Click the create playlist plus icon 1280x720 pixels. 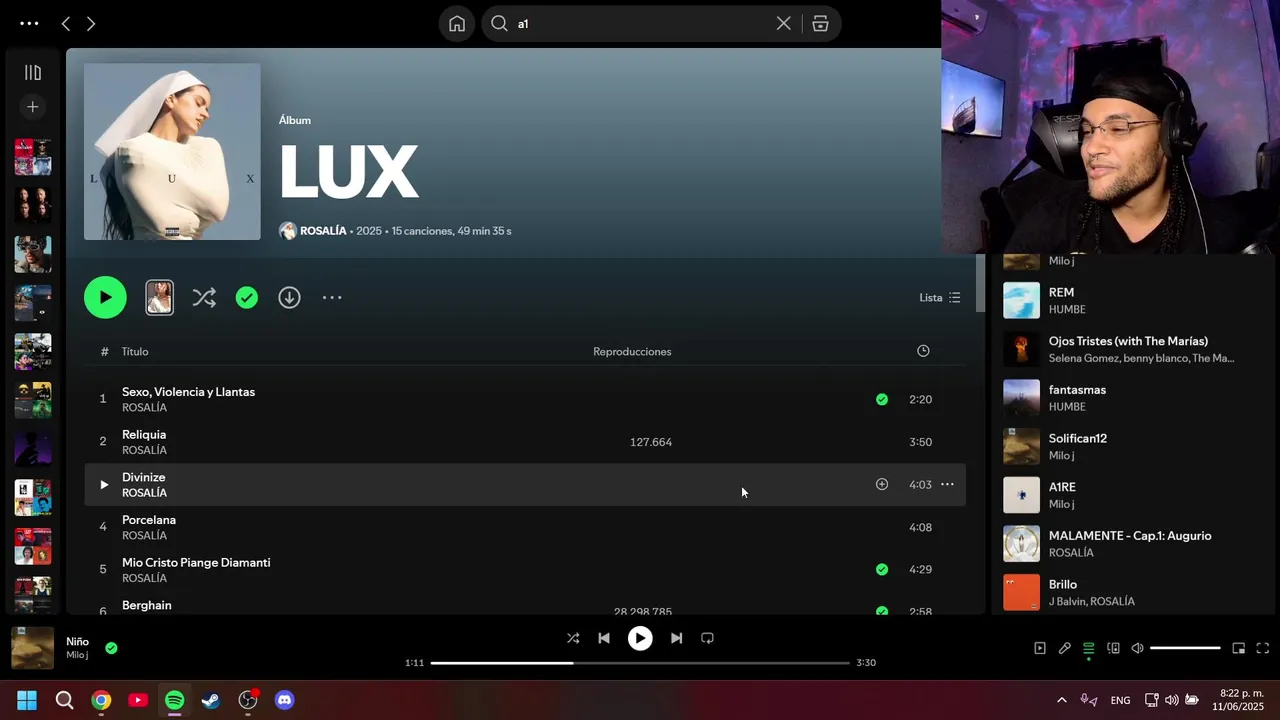[33, 107]
